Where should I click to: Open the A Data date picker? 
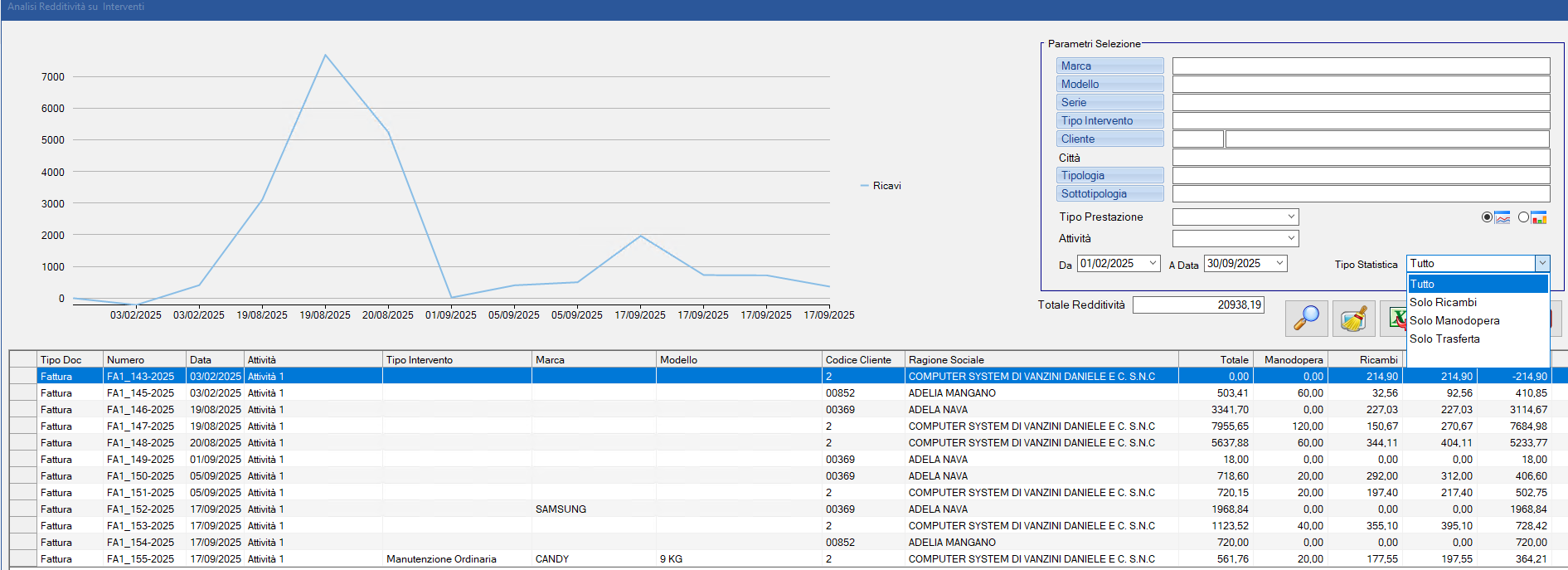click(x=1279, y=263)
